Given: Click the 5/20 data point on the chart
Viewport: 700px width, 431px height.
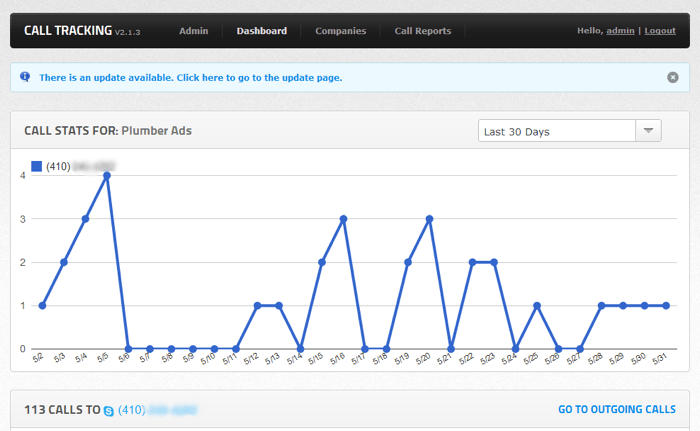Looking at the screenshot, I should coord(429,219).
